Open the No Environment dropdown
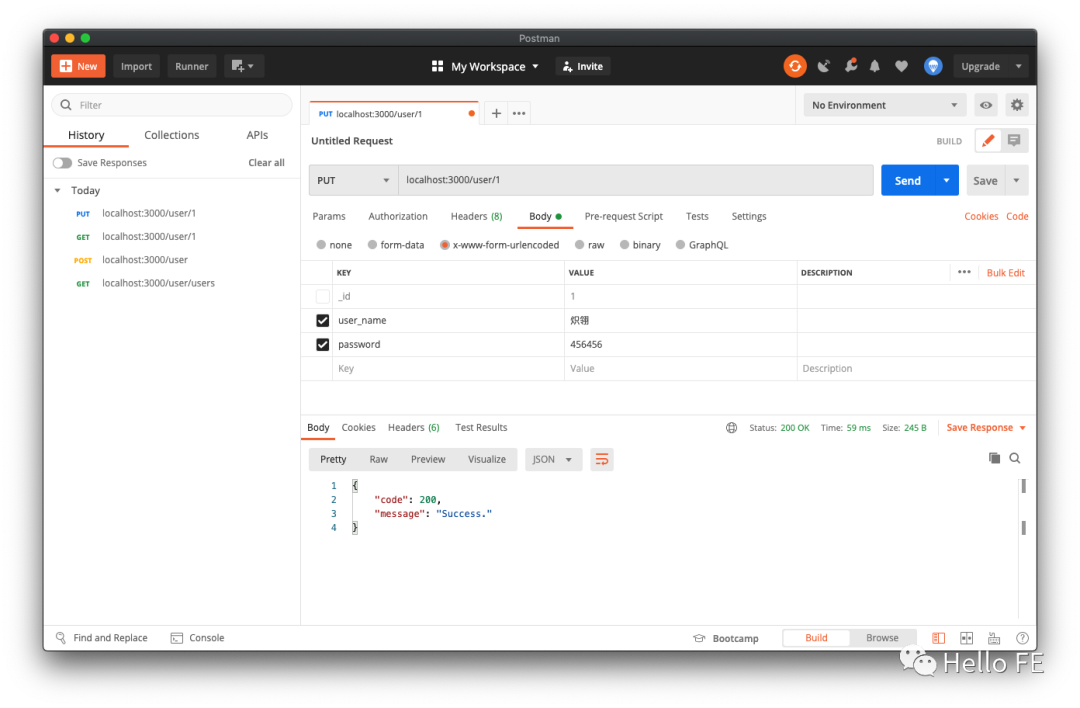 tap(884, 105)
